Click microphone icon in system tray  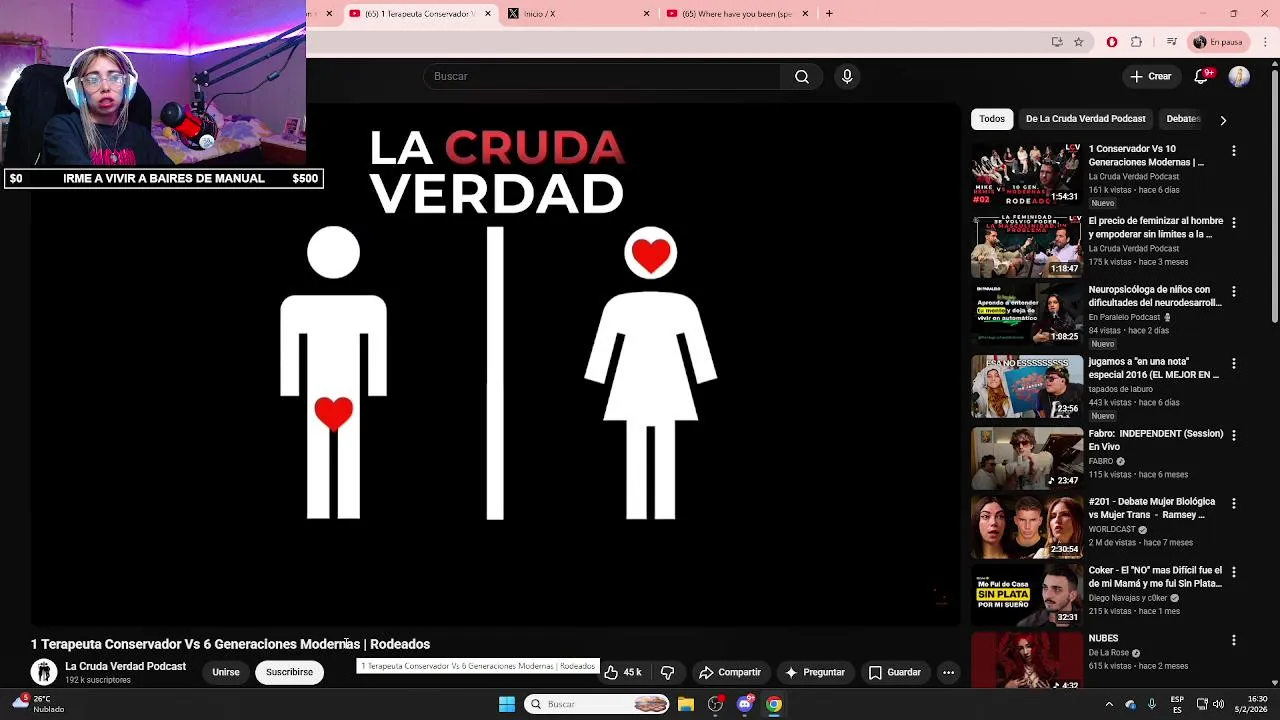coord(1152,704)
